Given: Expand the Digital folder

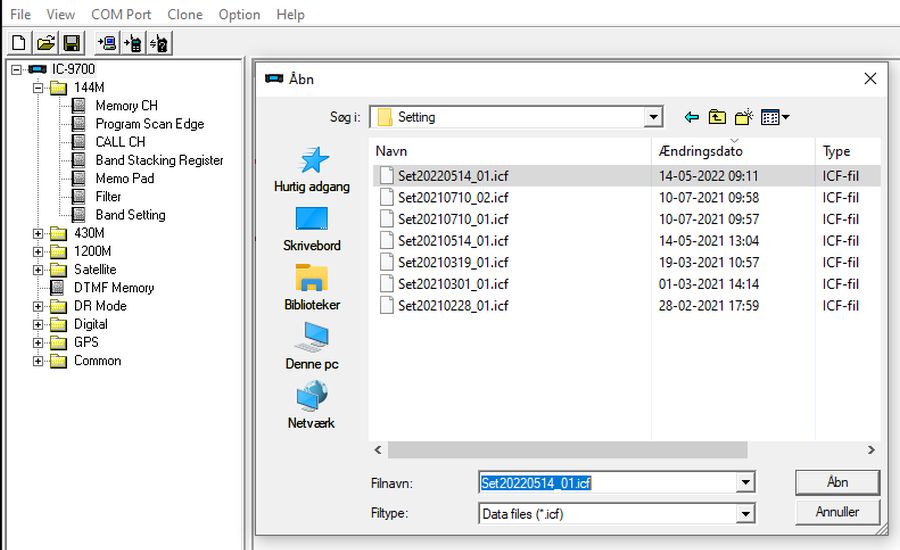Looking at the screenshot, I should click(38, 324).
